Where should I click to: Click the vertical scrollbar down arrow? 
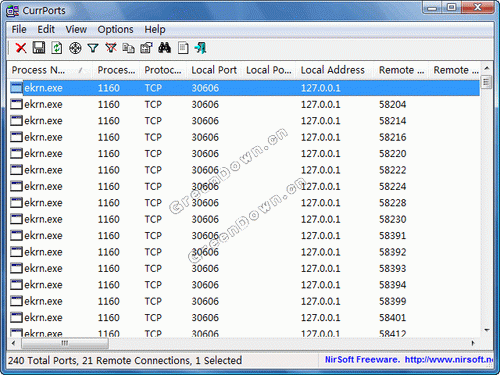tap(487, 330)
